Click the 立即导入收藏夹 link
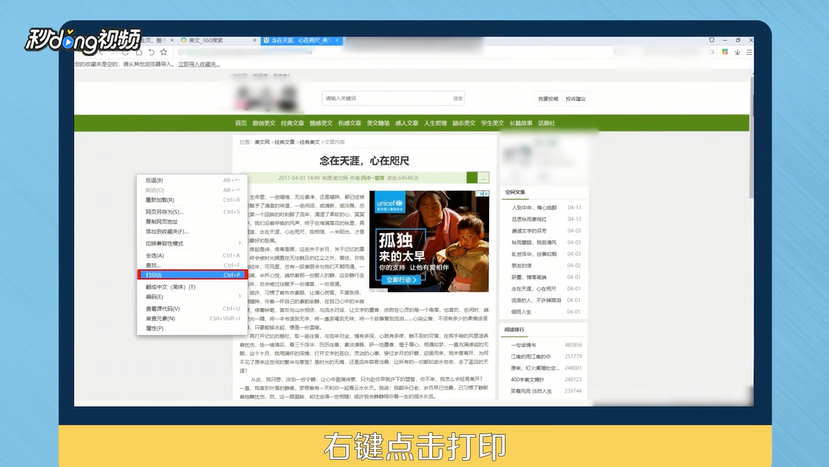The image size is (829, 467). 199,64
